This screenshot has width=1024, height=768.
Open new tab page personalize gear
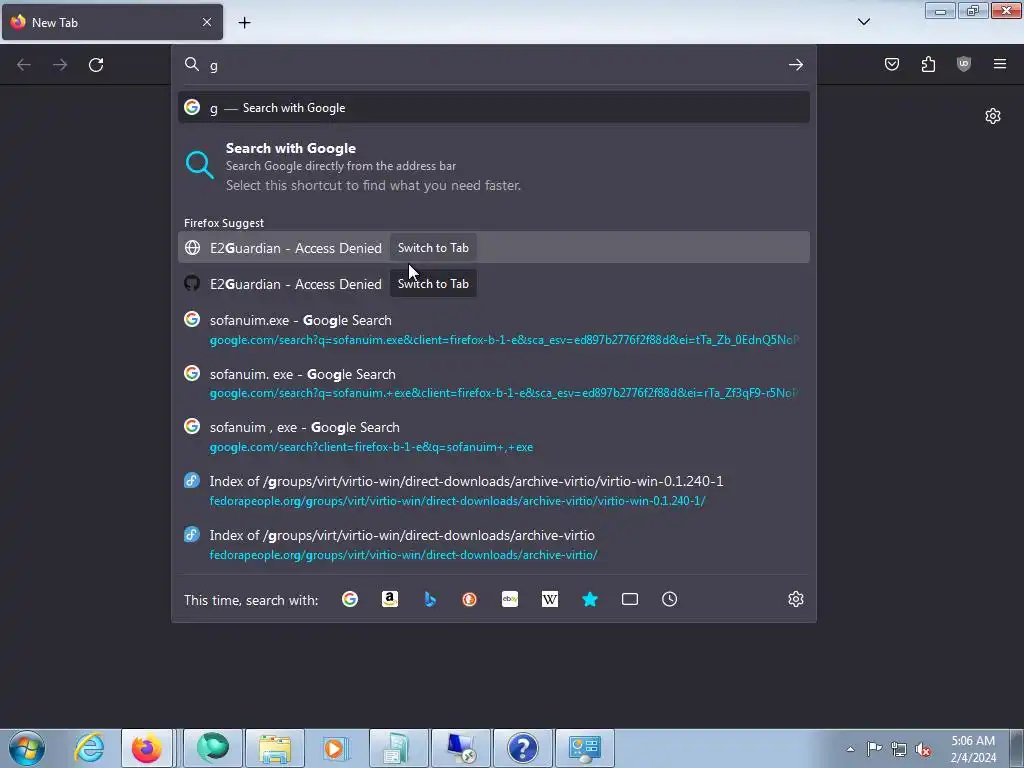click(x=993, y=116)
